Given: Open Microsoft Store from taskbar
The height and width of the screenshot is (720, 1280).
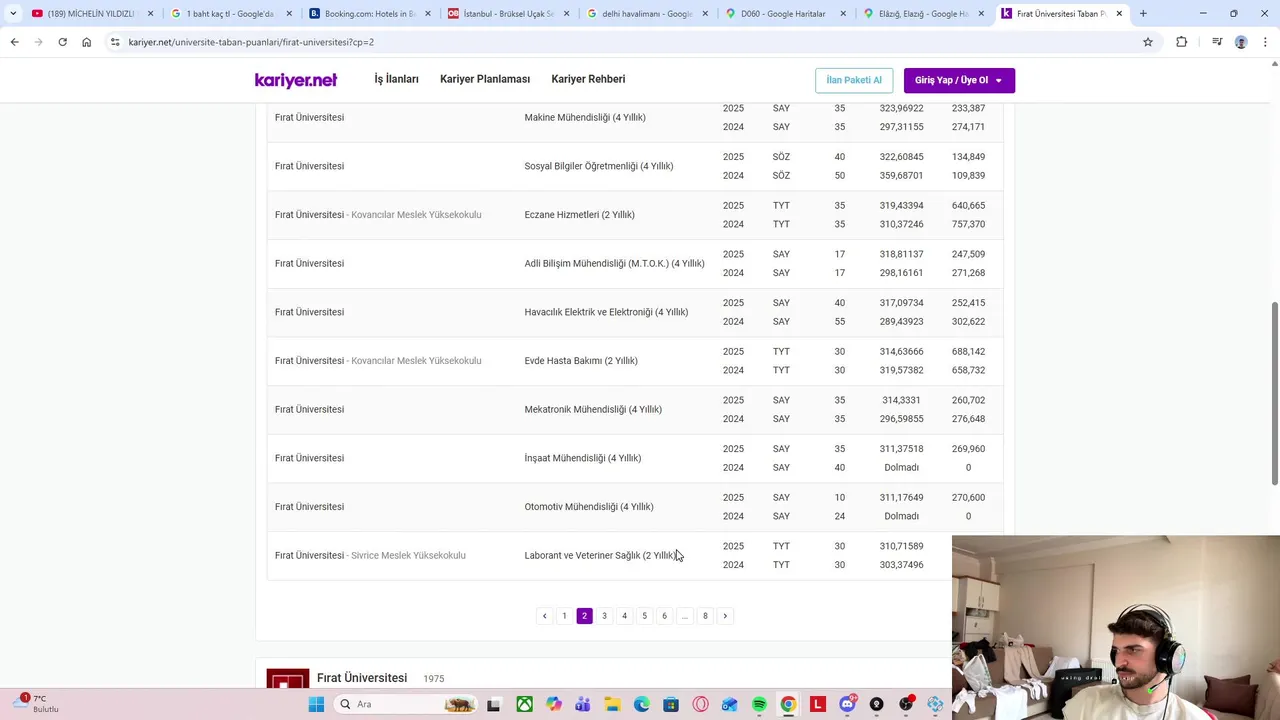Looking at the screenshot, I should click(x=671, y=704).
